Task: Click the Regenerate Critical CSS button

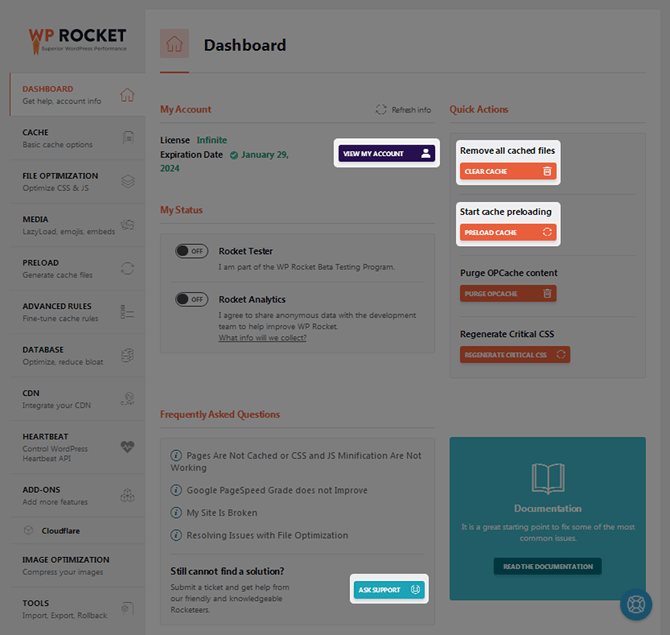Action: click(x=515, y=354)
